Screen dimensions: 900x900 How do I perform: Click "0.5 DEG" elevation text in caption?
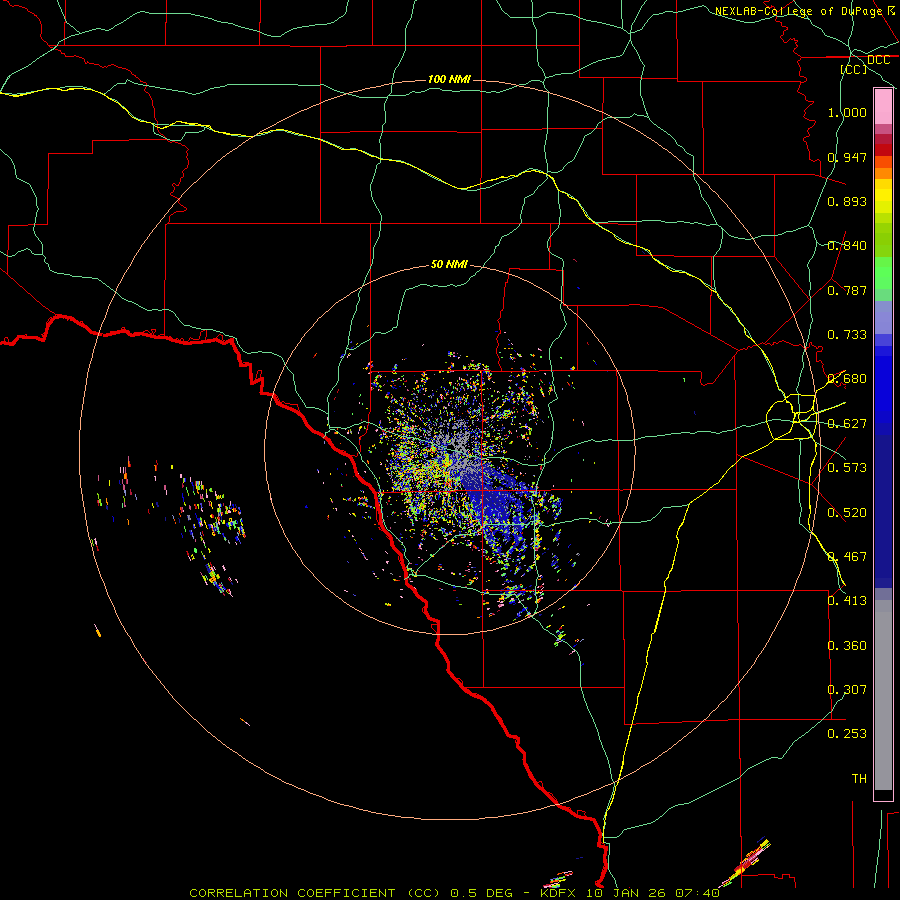[482, 893]
